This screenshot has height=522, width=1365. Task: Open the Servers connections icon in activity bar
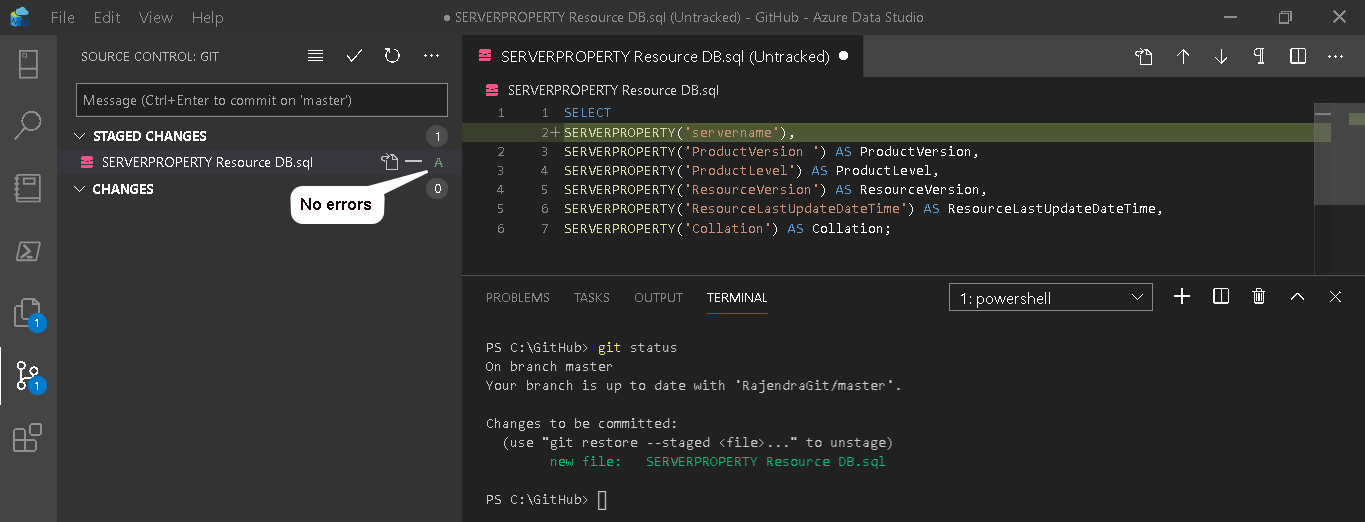click(28, 64)
